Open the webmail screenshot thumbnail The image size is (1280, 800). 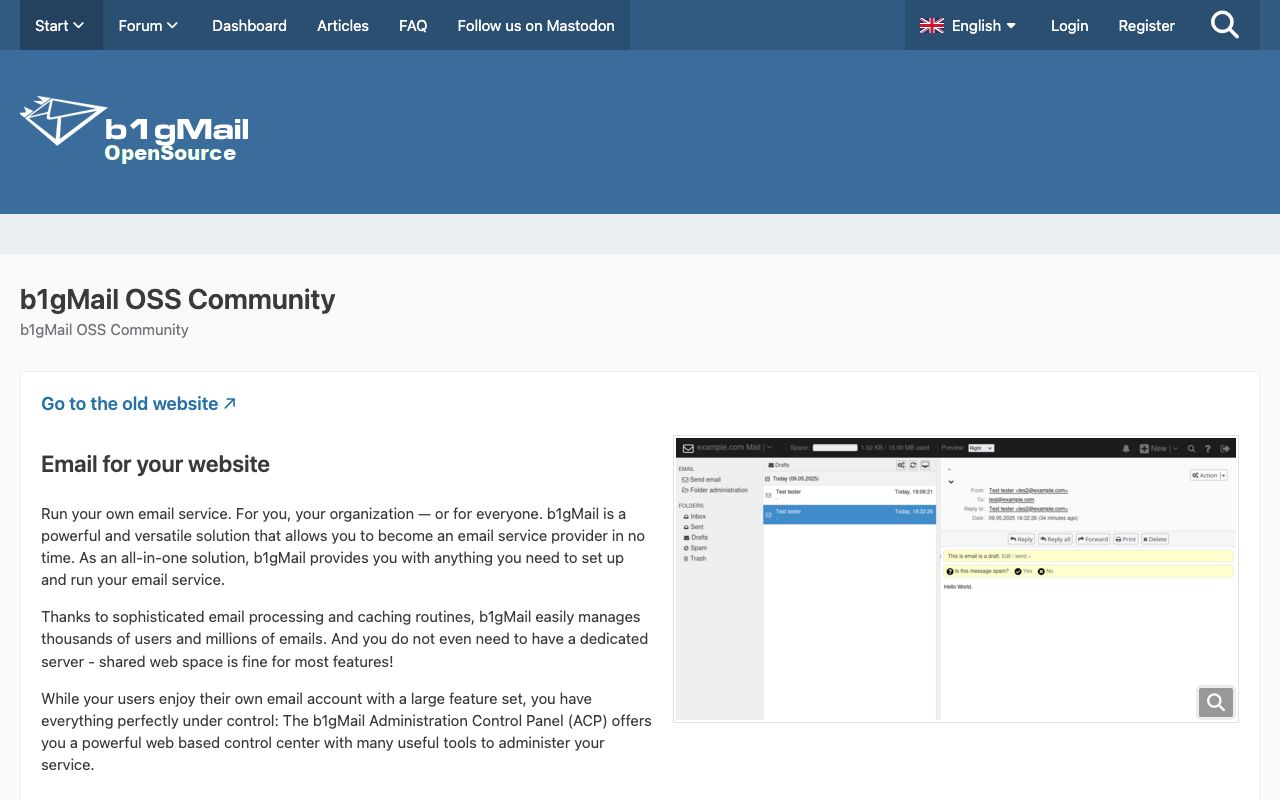tap(956, 579)
